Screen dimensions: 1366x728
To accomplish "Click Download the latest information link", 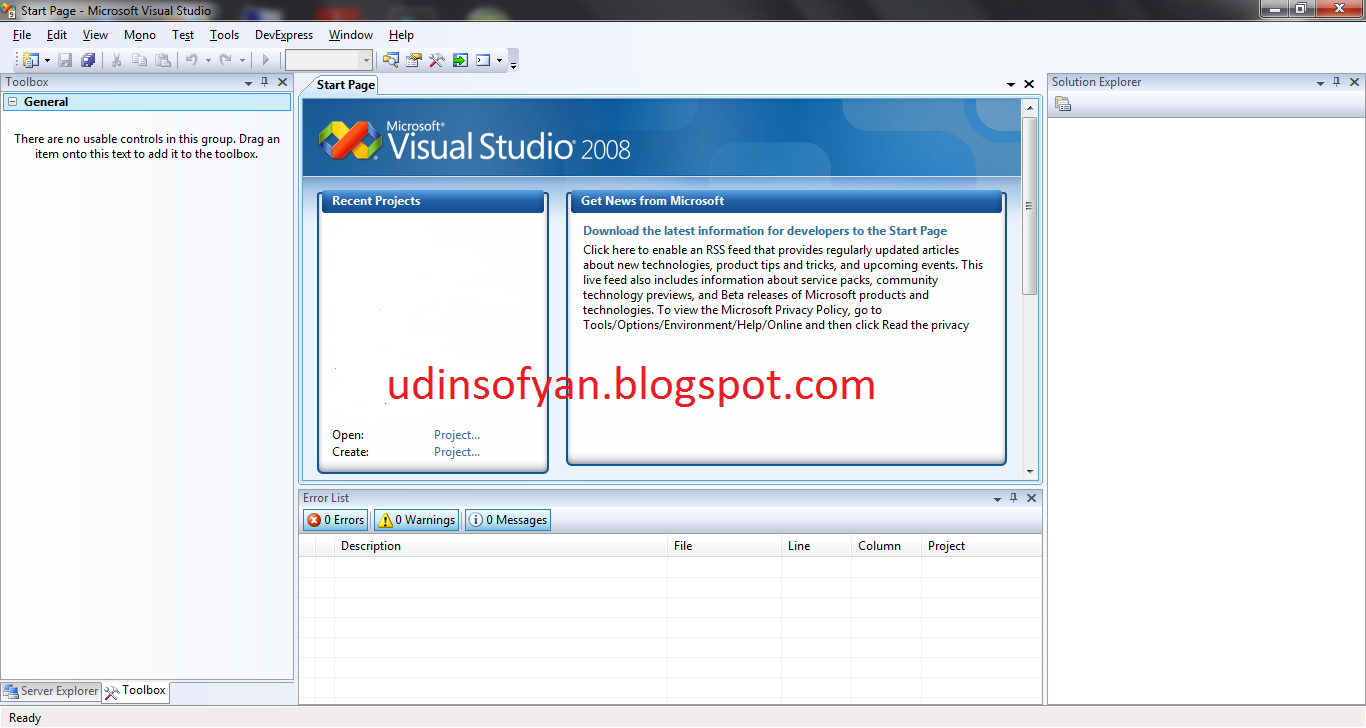I will tap(765, 231).
